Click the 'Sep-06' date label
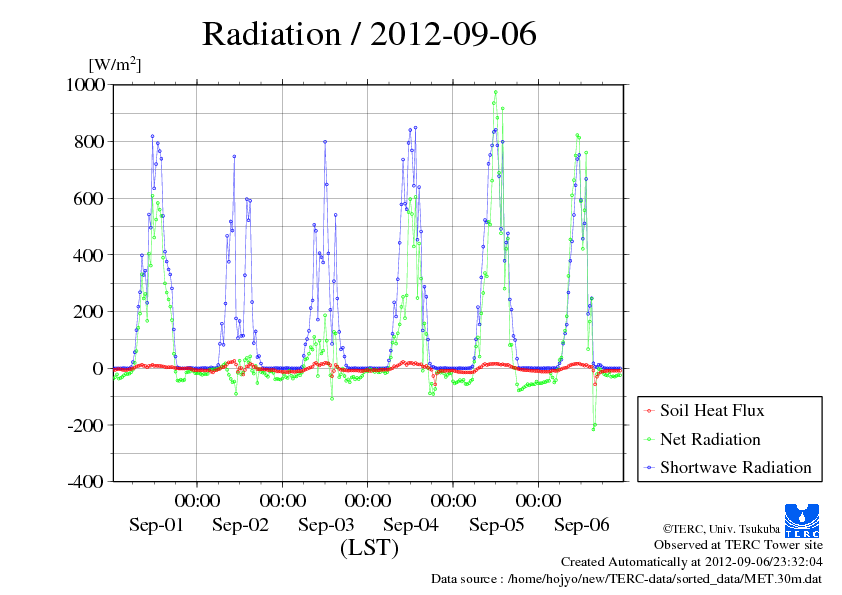The image size is (842, 595). point(582,525)
